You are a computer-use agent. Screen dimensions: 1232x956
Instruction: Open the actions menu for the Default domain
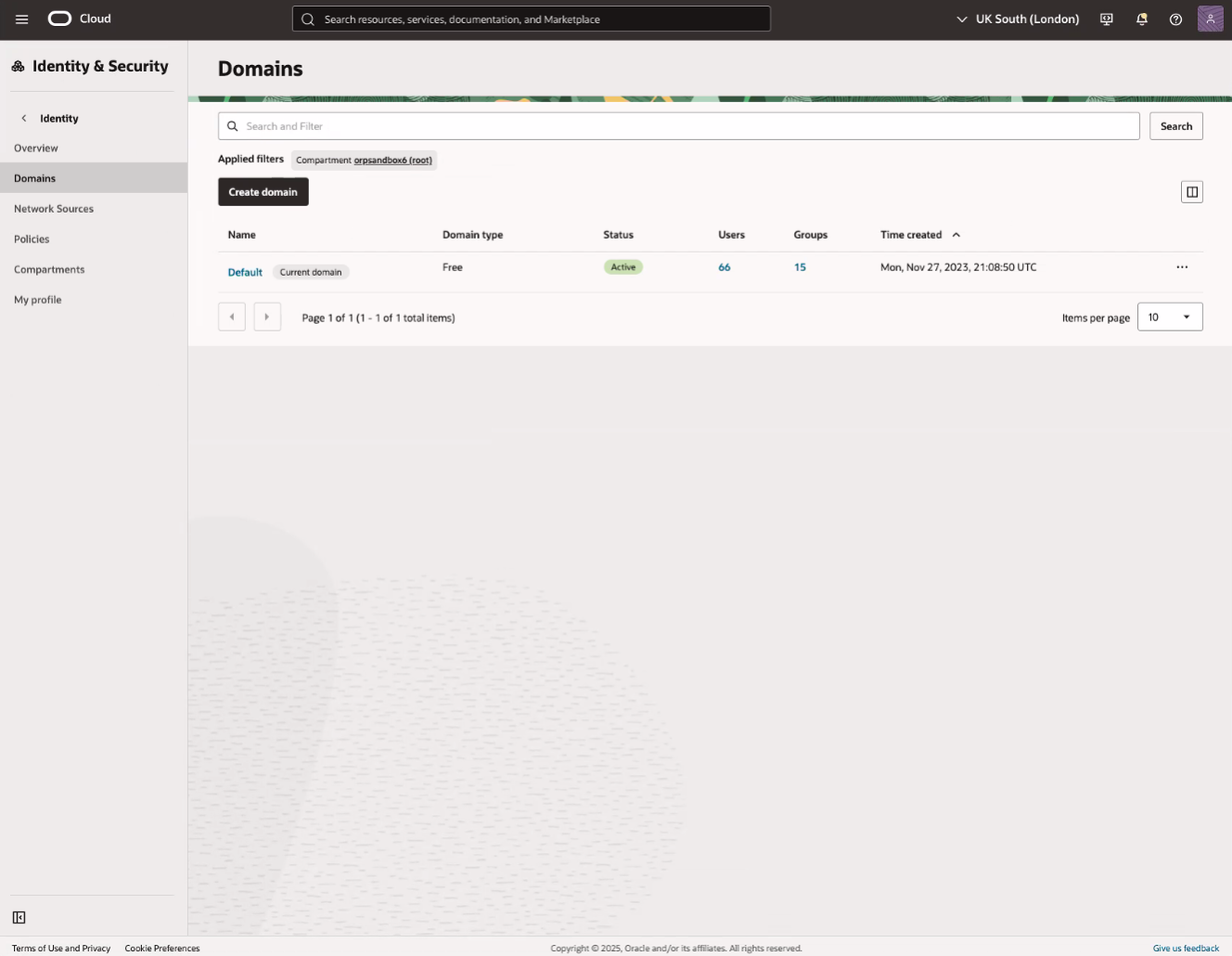pyautogui.click(x=1182, y=267)
